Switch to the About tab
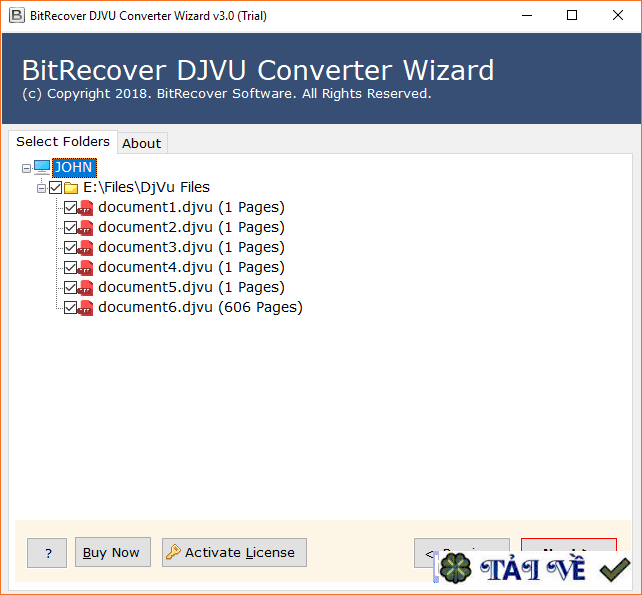This screenshot has height=595, width=642. pyautogui.click(x=142, y=143)
